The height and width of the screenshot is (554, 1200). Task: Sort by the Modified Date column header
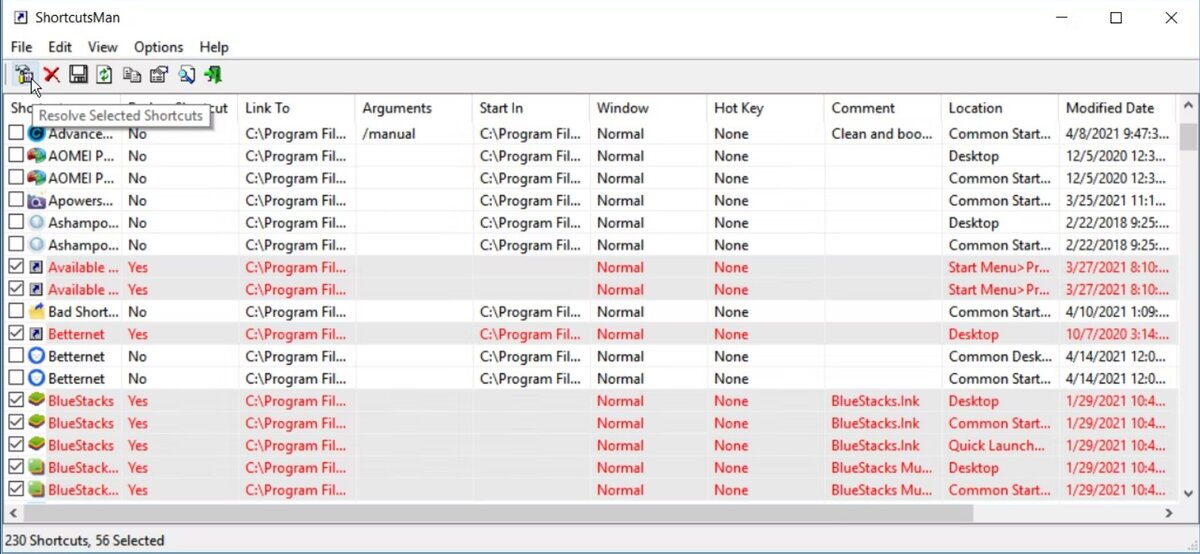coord(1117,108)
